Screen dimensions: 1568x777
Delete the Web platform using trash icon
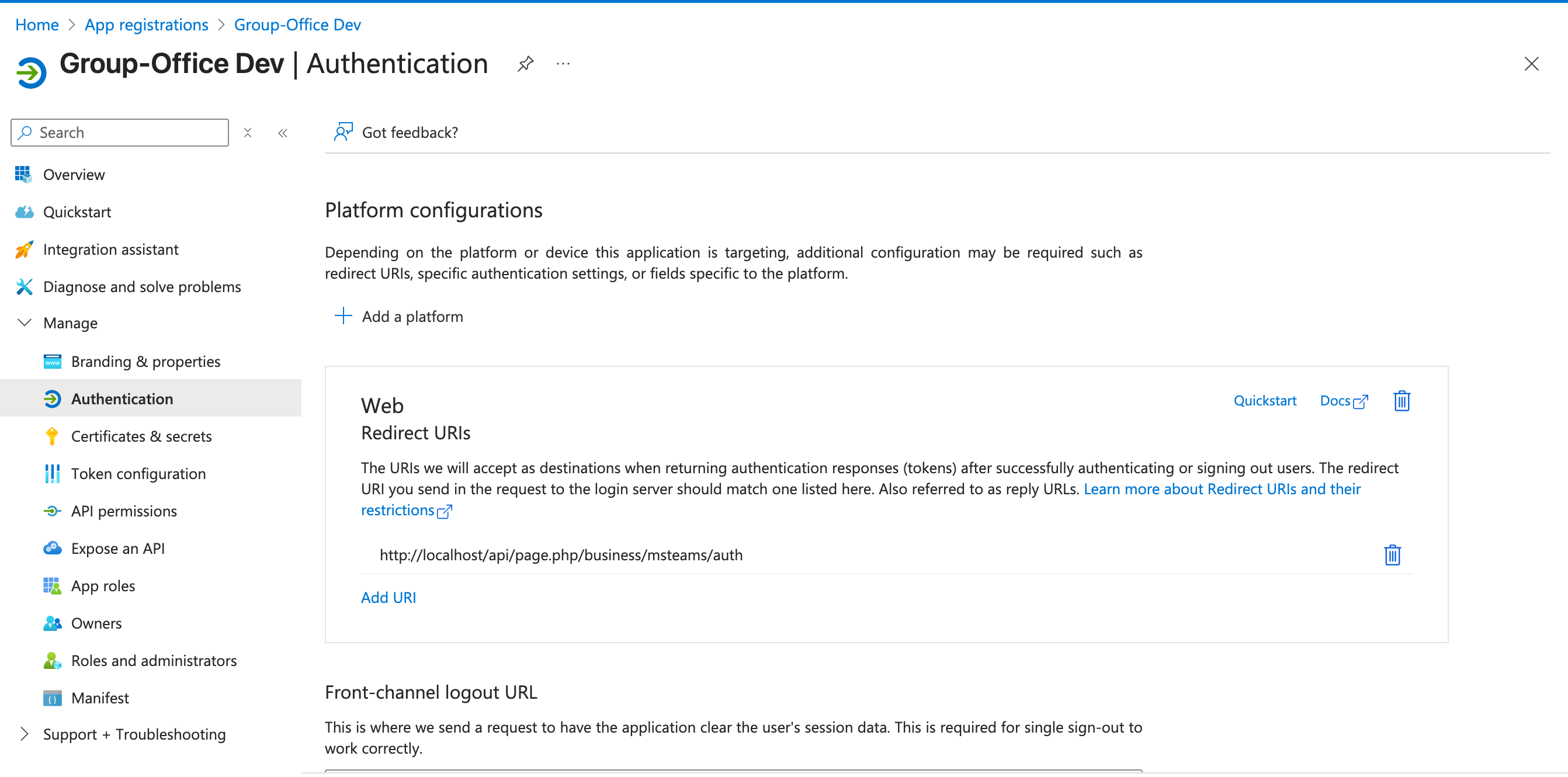(x=1402, y=401)
